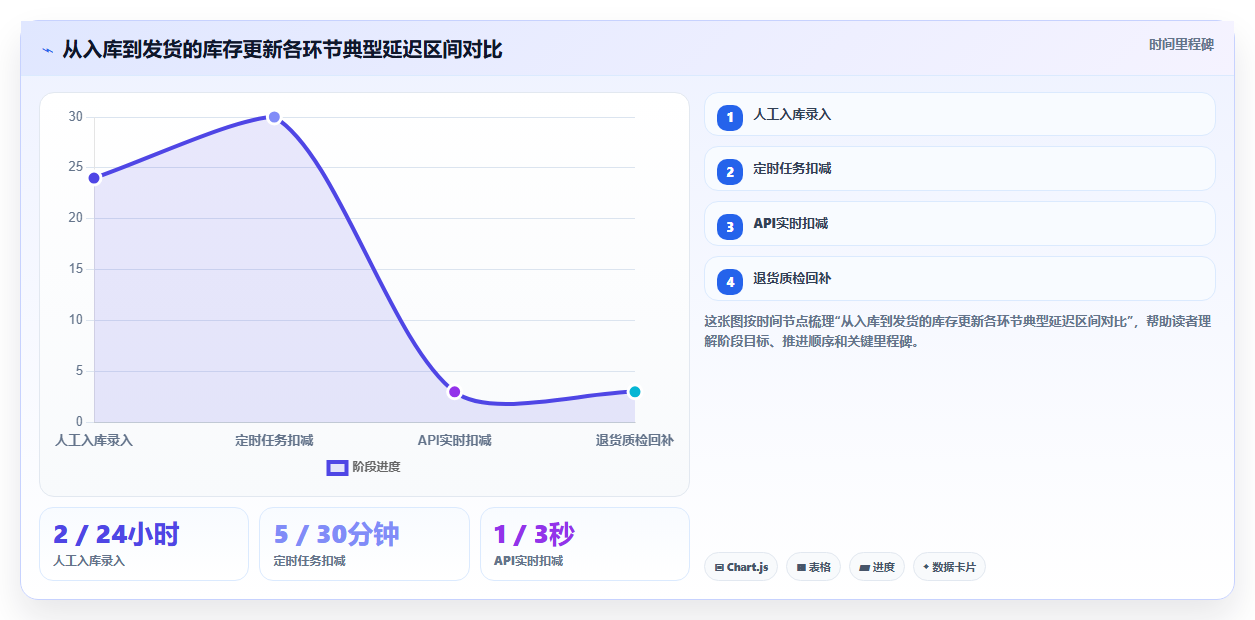Click the 2 / 24小时 stat card

point(144,544)
